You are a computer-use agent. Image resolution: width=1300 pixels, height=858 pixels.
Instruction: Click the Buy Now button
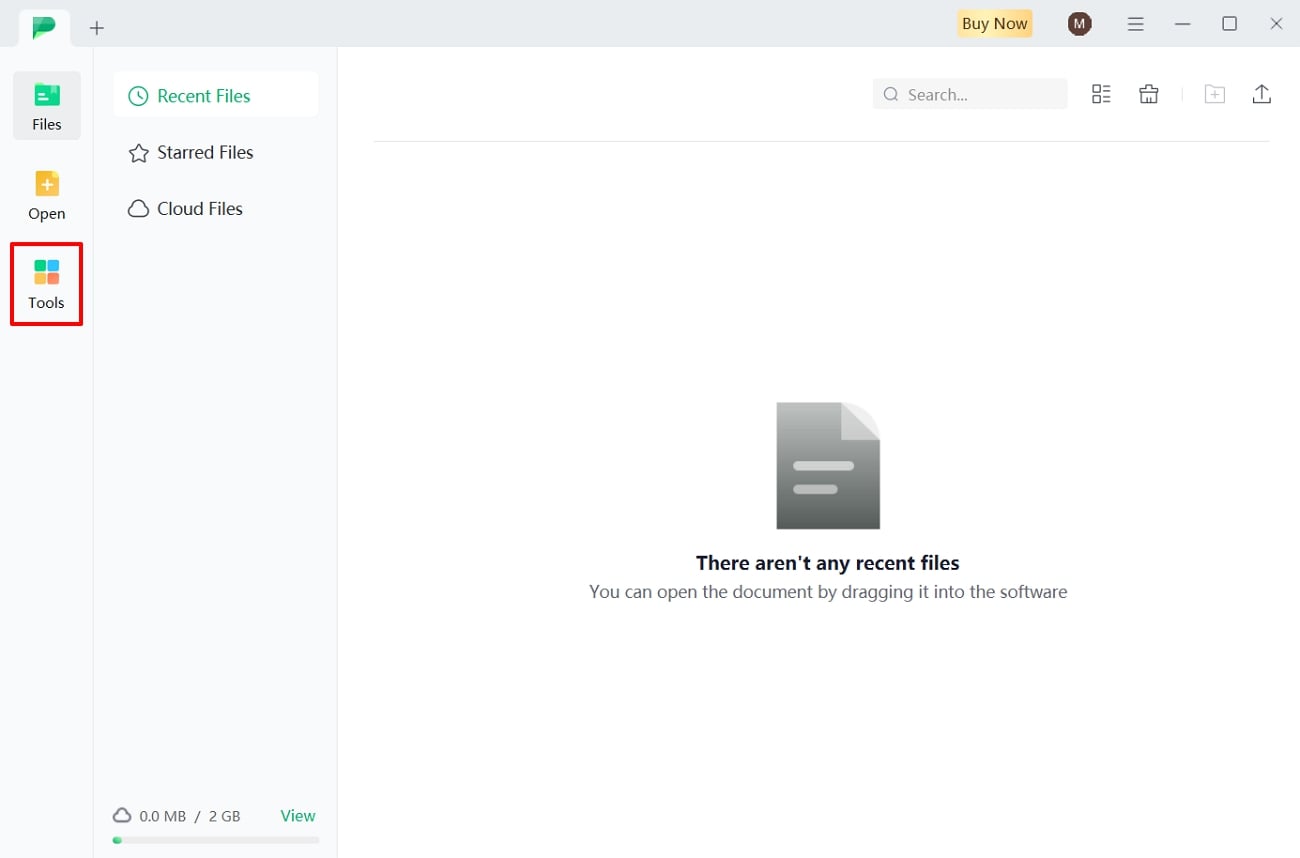pyautogui.click(x=994, y=24)
